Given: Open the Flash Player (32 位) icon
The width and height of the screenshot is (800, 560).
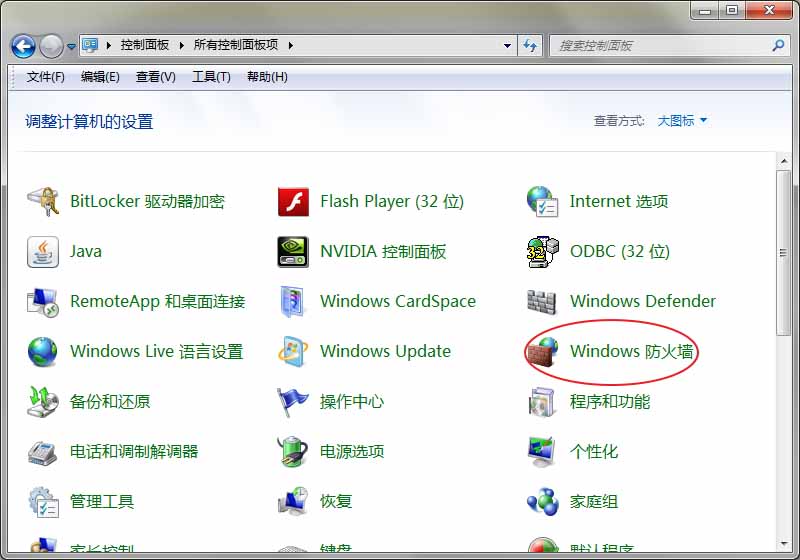Looking at the screenshot, I should tap(293, 201).
